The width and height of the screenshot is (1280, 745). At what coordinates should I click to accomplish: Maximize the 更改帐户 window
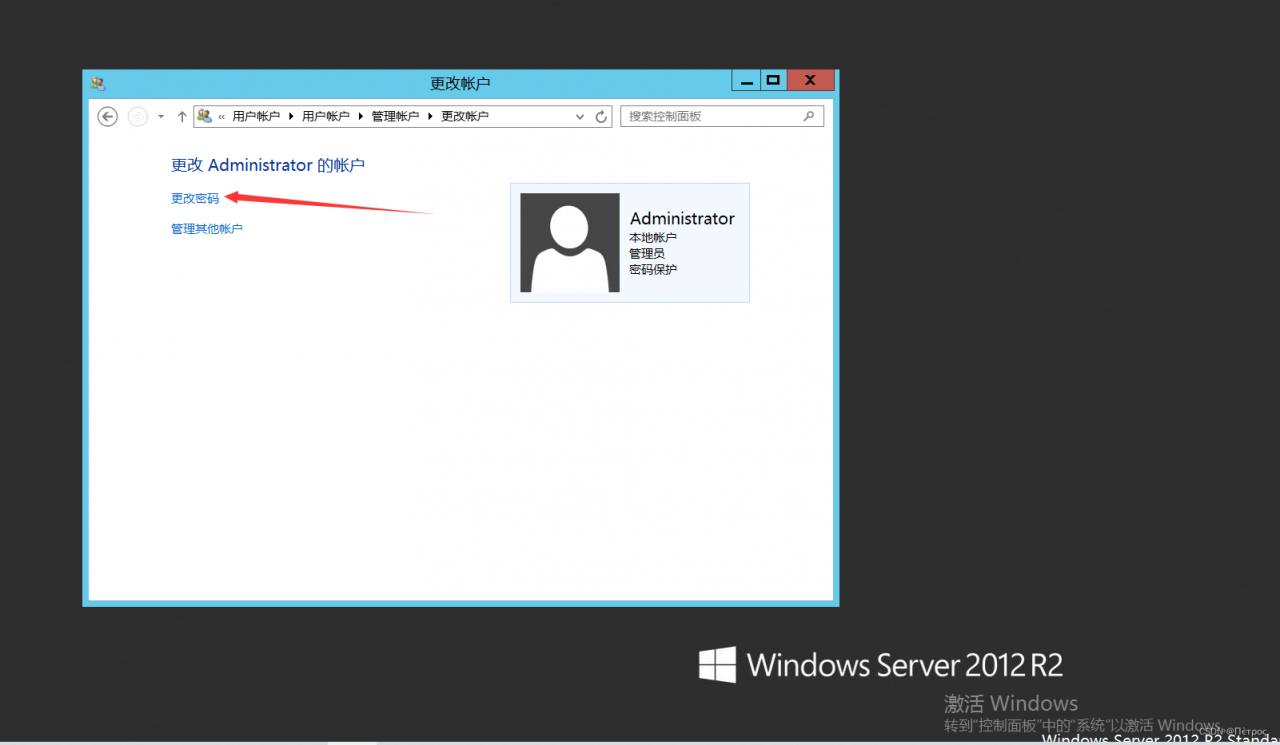[x=773, y=81]
